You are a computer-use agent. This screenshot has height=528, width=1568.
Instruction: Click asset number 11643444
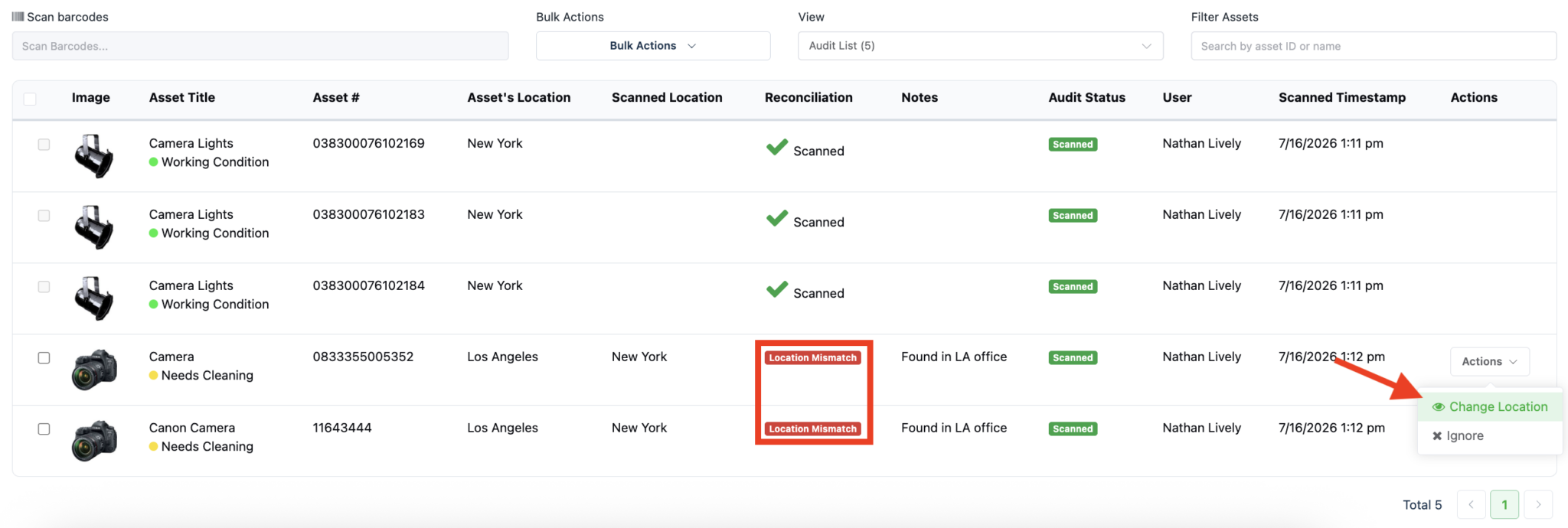[x=342, y=429]
